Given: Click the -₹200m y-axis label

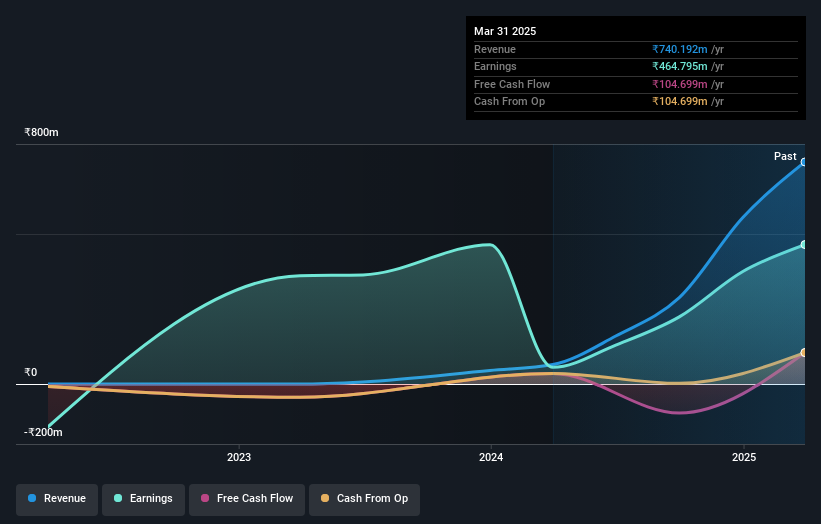Looking at the screenshot, I should [x=43, y=432].
